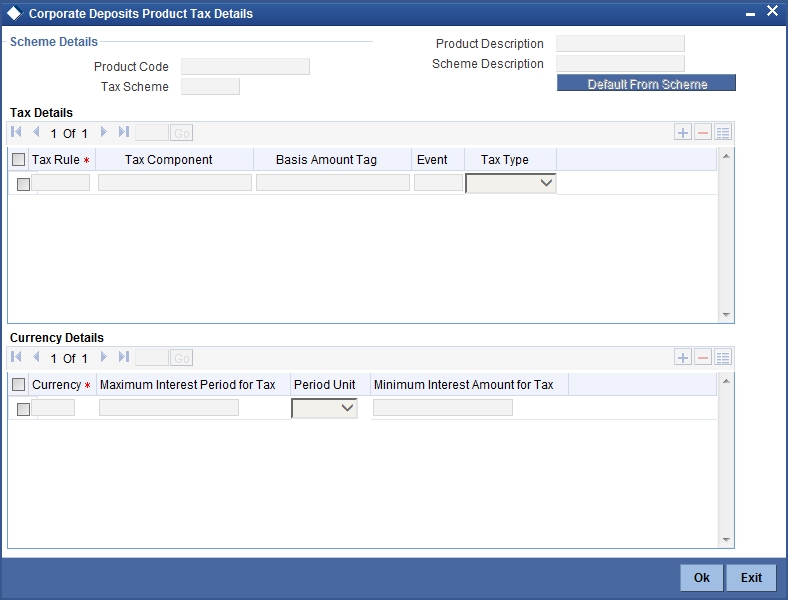Image resolution: width=788 pixels, height=600 pixels.
Task: Go to previous page in Currency Details
Action: 36,357
